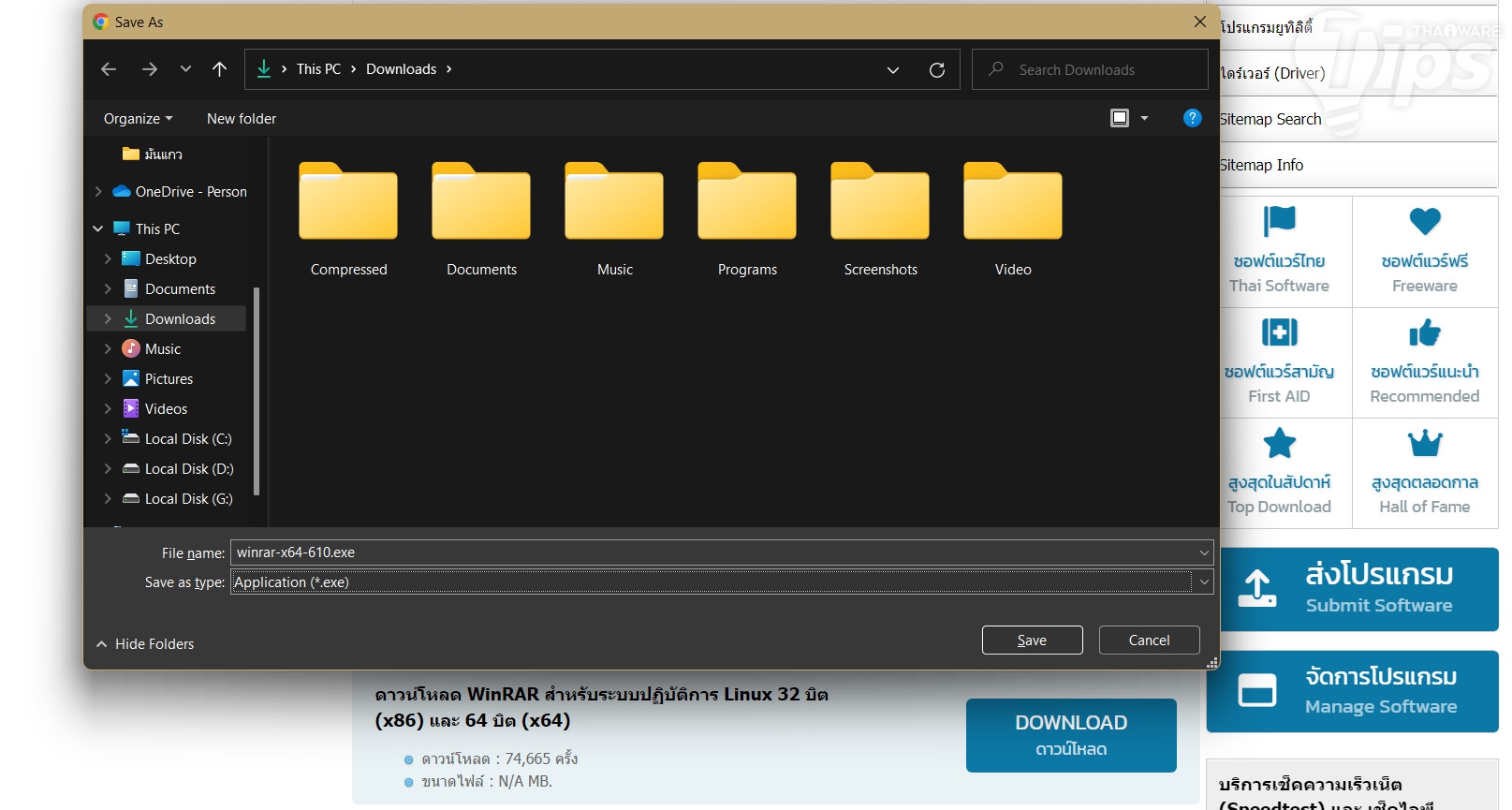
Task: Open the Help question mark icon
Action: [x=1192, y=118]
